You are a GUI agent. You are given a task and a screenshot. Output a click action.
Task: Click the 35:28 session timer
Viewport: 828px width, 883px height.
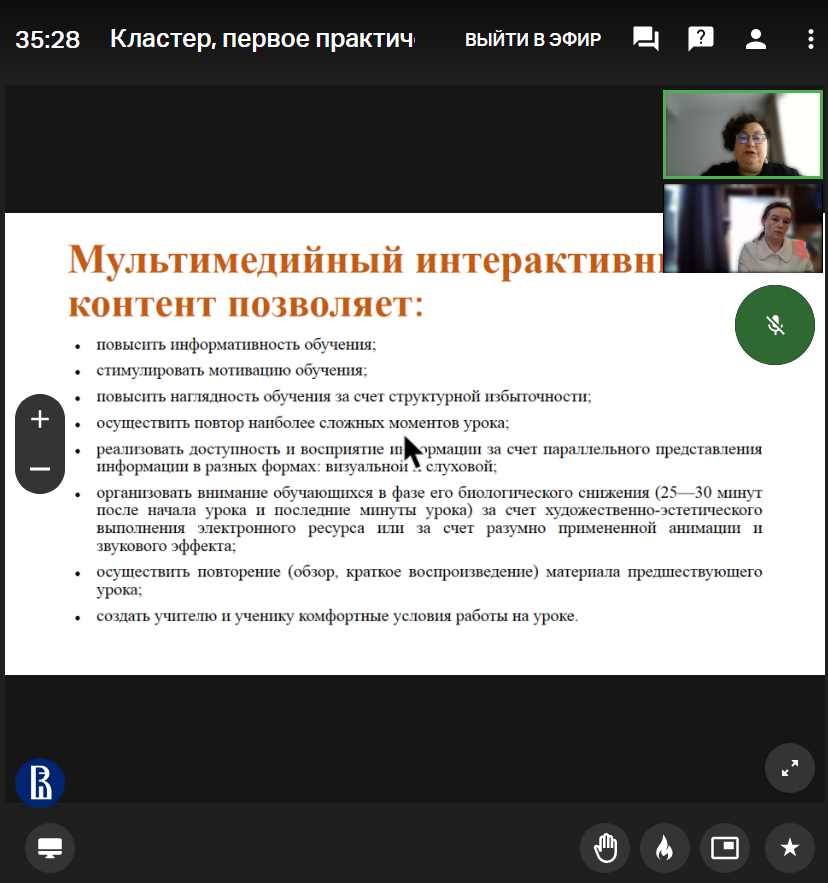(48, 40)
